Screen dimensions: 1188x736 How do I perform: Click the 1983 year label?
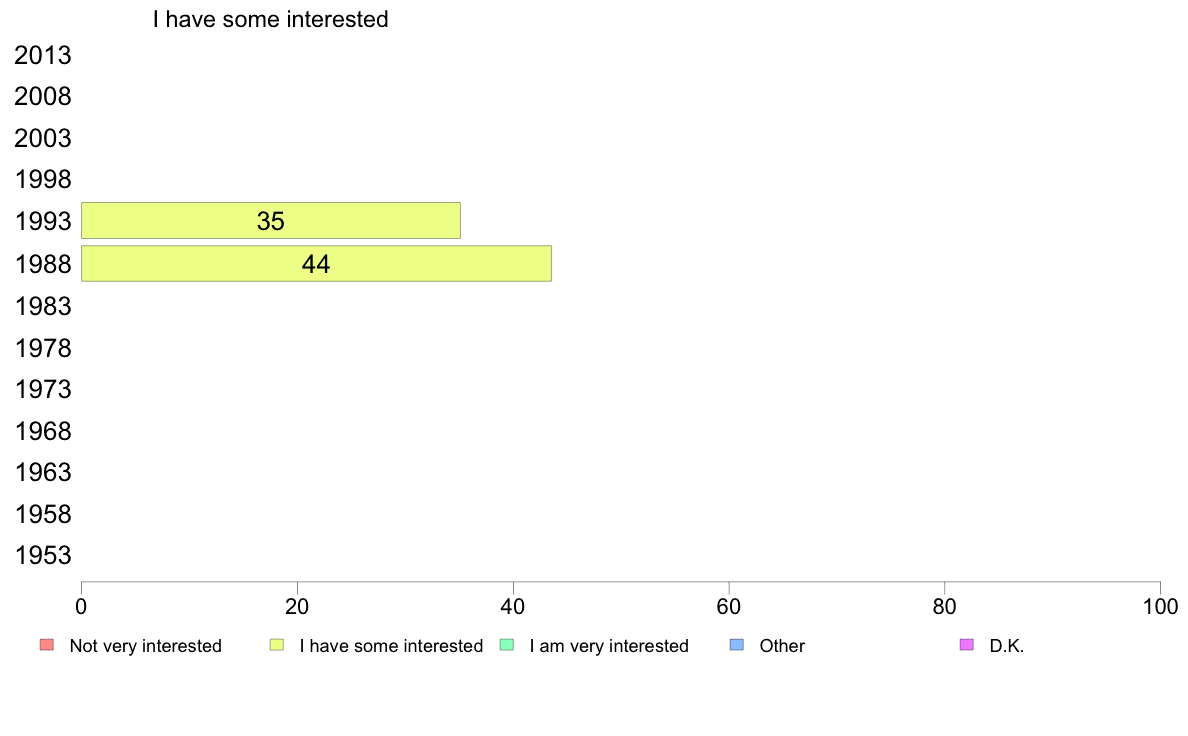(x=42, y=306)
